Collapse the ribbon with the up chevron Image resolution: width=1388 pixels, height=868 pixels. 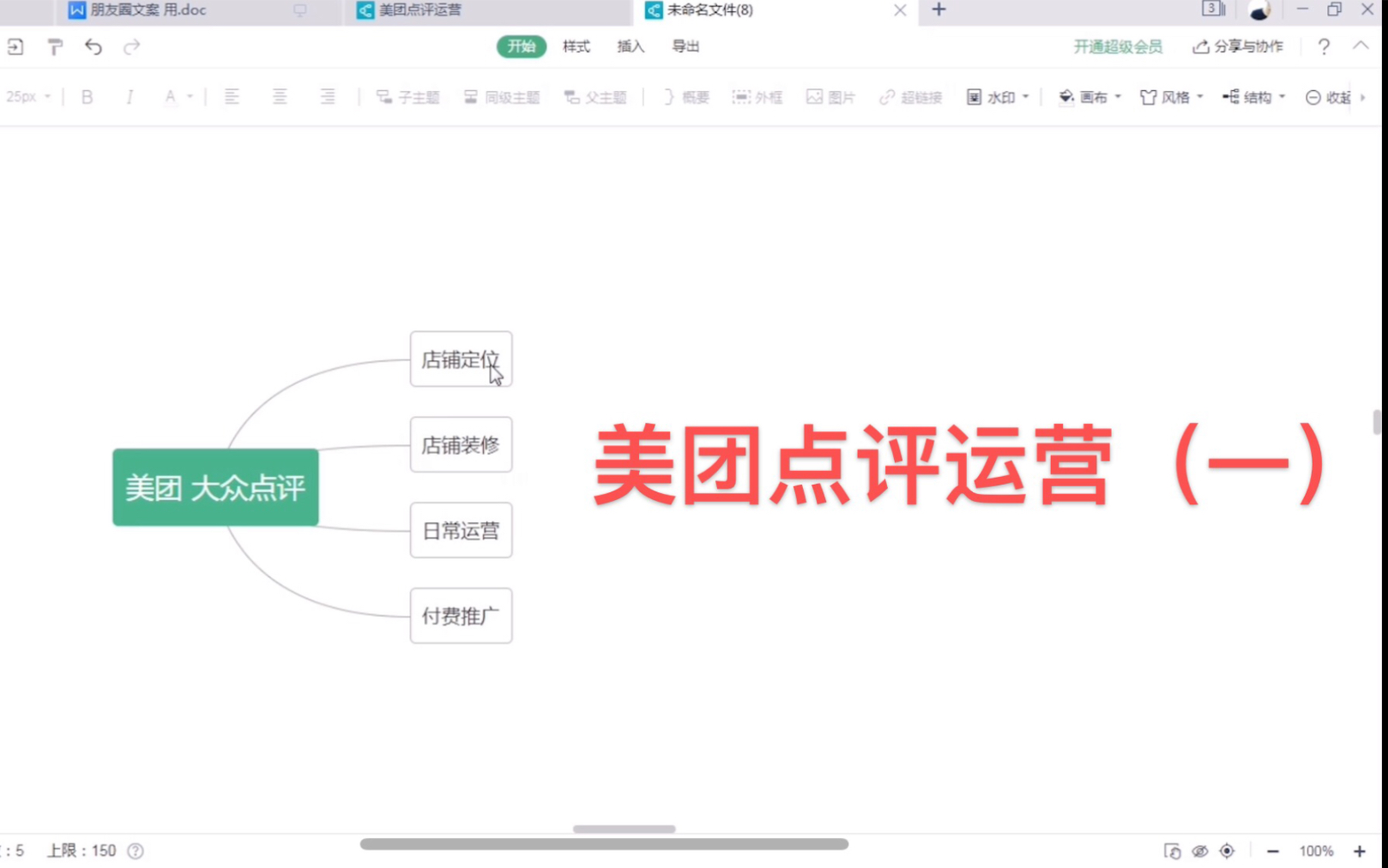1361,46
